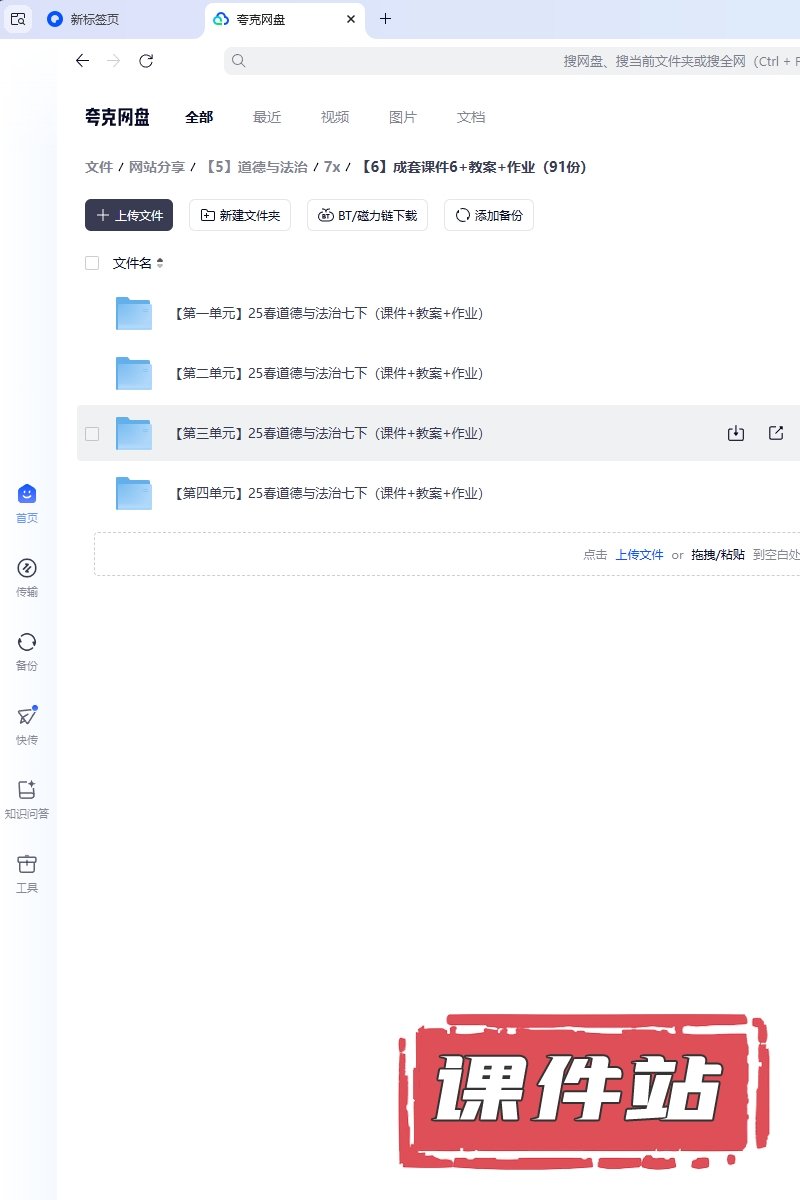Viewport: 800px width, 1200px height.
Task: Open the 【第一单元】 folder
Action: click(x=328, y=313)
